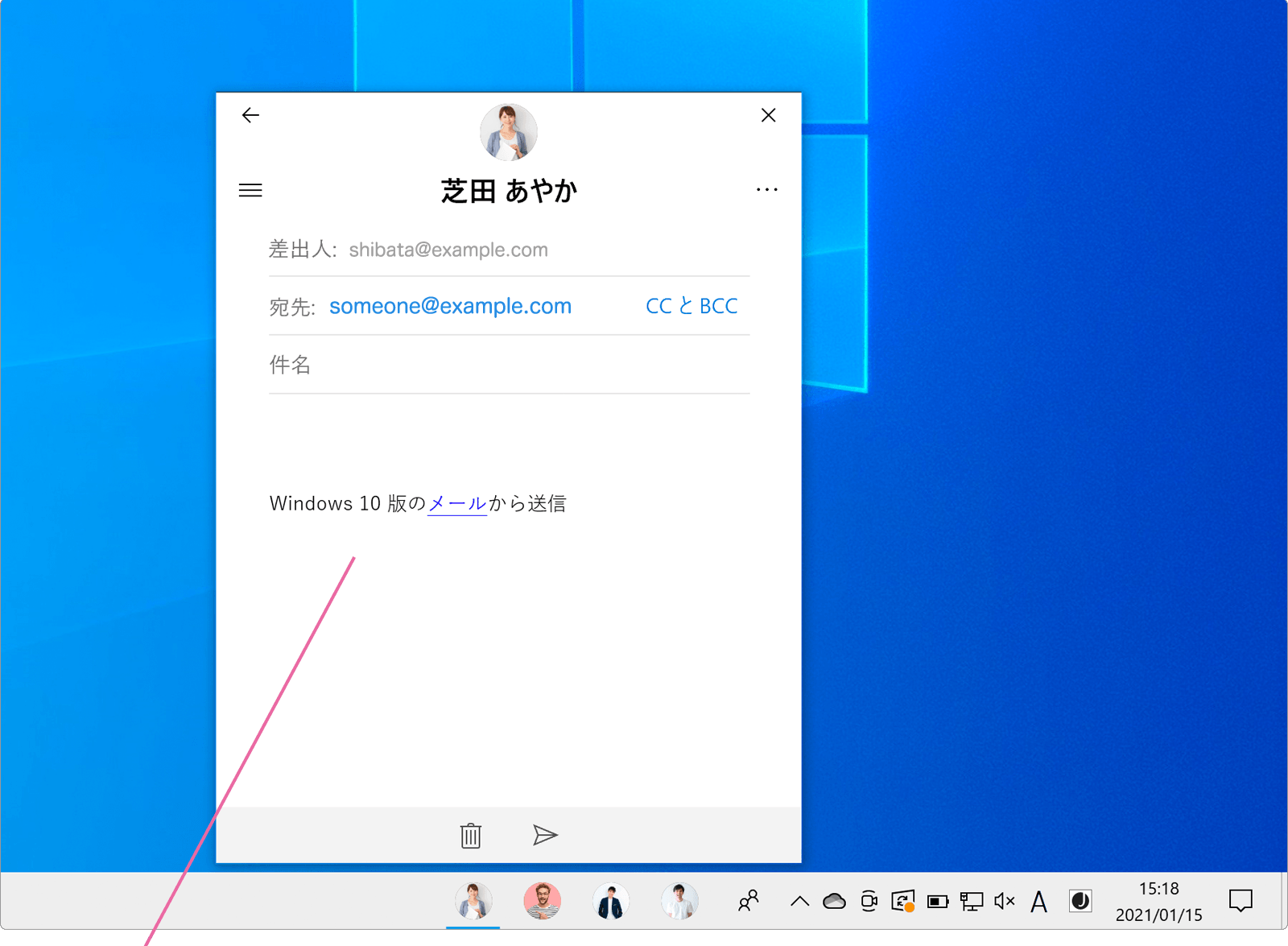Open the pinned contact in the white shirt
Image resolution: width=1288 pixels, height=946 pixels.
coord(679,901)
